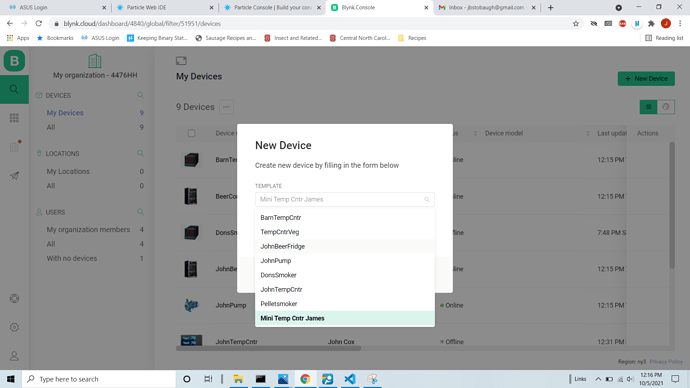Screen dimensions: 690x388
Task: Click the horizontal scrollbar under the devices table
Action: click(x=268, y=348)
